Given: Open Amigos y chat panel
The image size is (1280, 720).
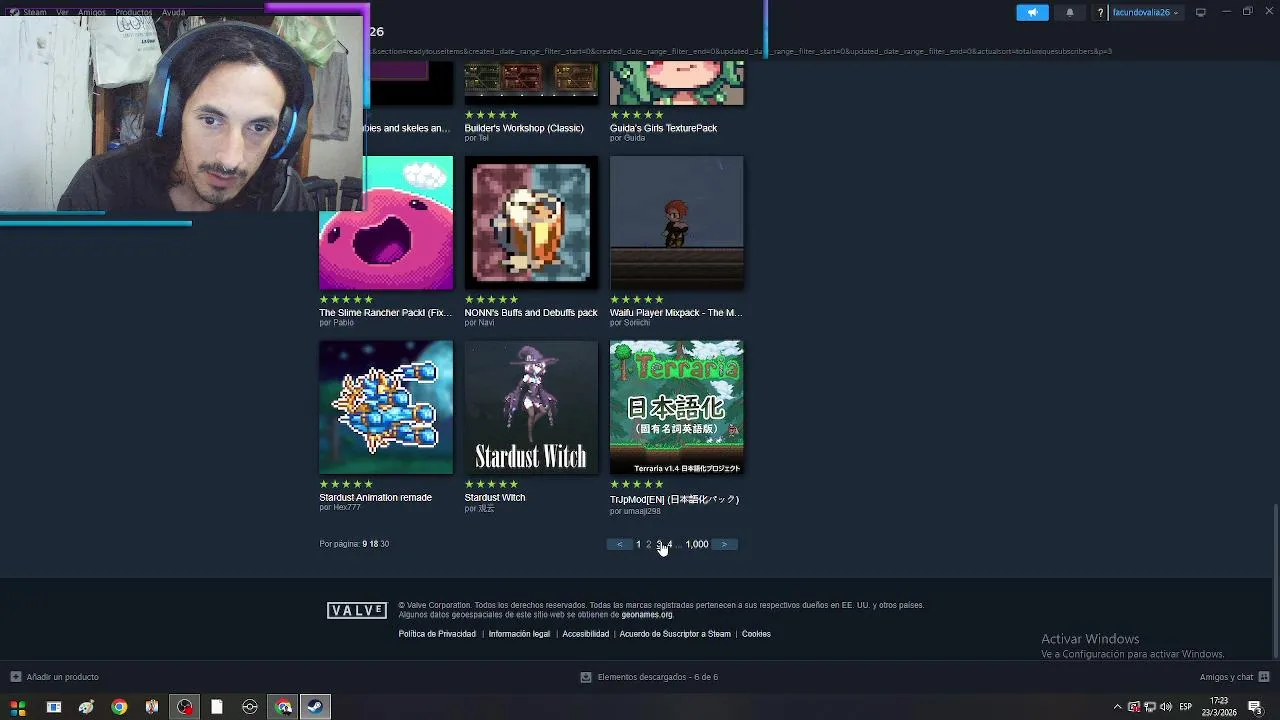Looking at the screenshot, I should [1234, 677].
